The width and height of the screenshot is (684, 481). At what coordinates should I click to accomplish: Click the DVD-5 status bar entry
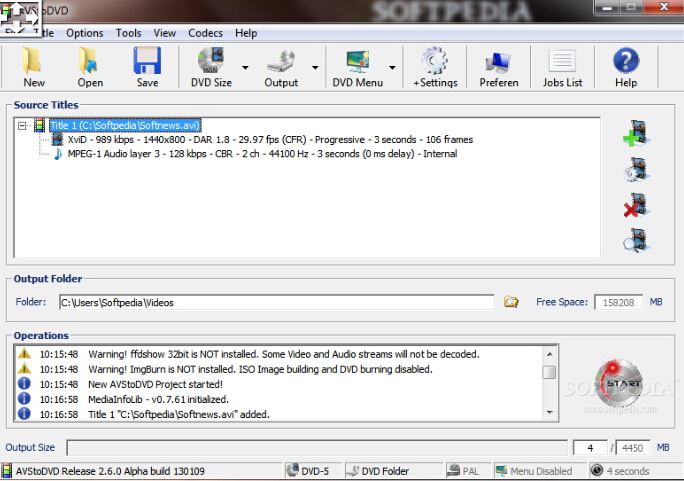[308, 471]
